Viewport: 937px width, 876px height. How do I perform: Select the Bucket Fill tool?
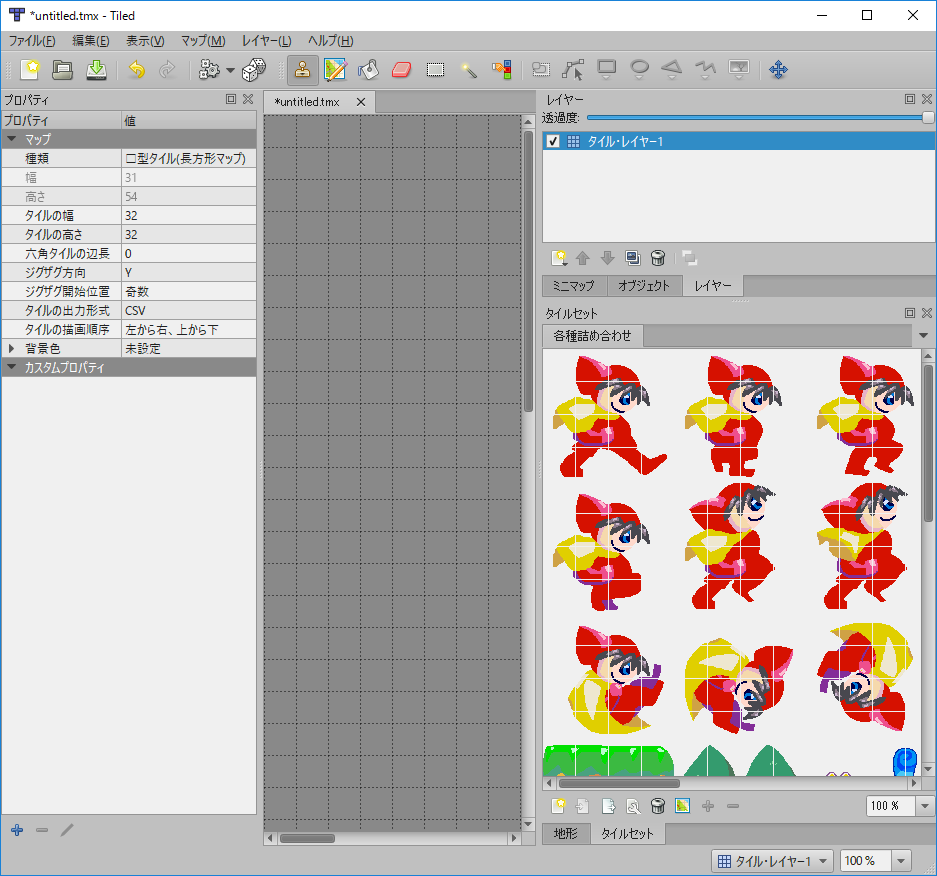click(x=368, y=70)
